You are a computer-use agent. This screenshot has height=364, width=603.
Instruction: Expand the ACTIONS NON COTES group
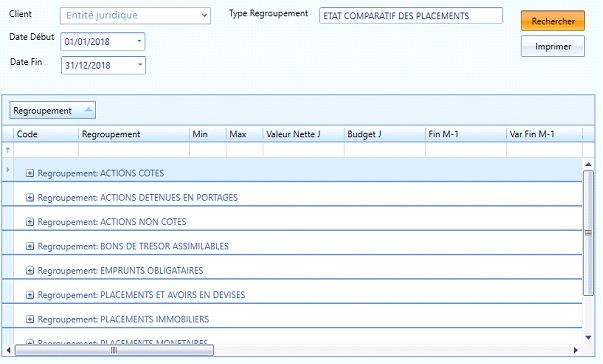pyautogui.click(x=30, y=222)
